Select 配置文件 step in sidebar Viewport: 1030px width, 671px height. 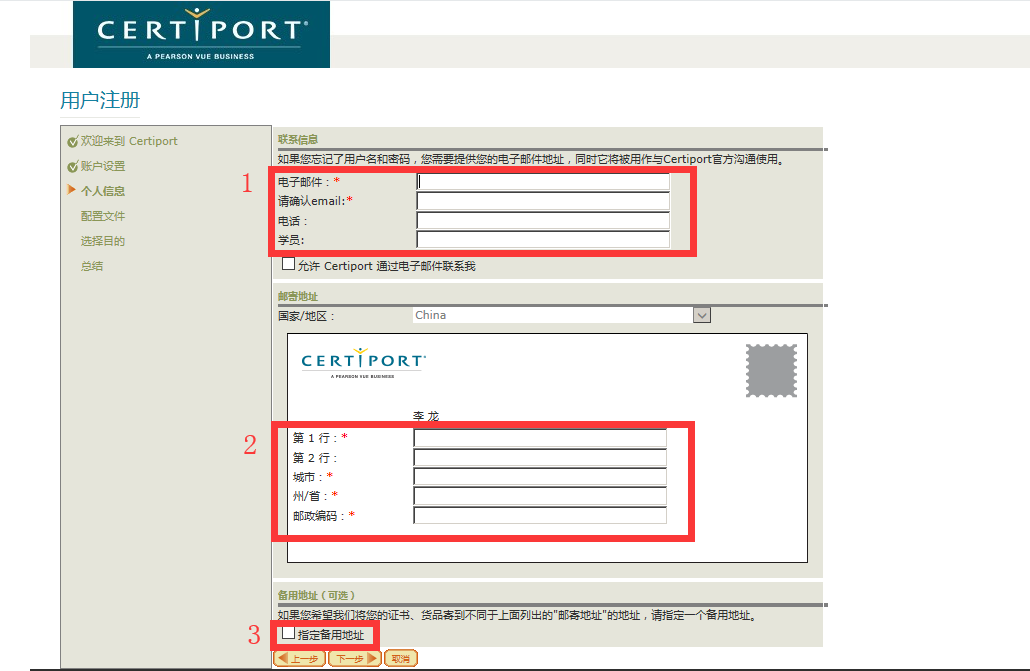click(102, 216)
